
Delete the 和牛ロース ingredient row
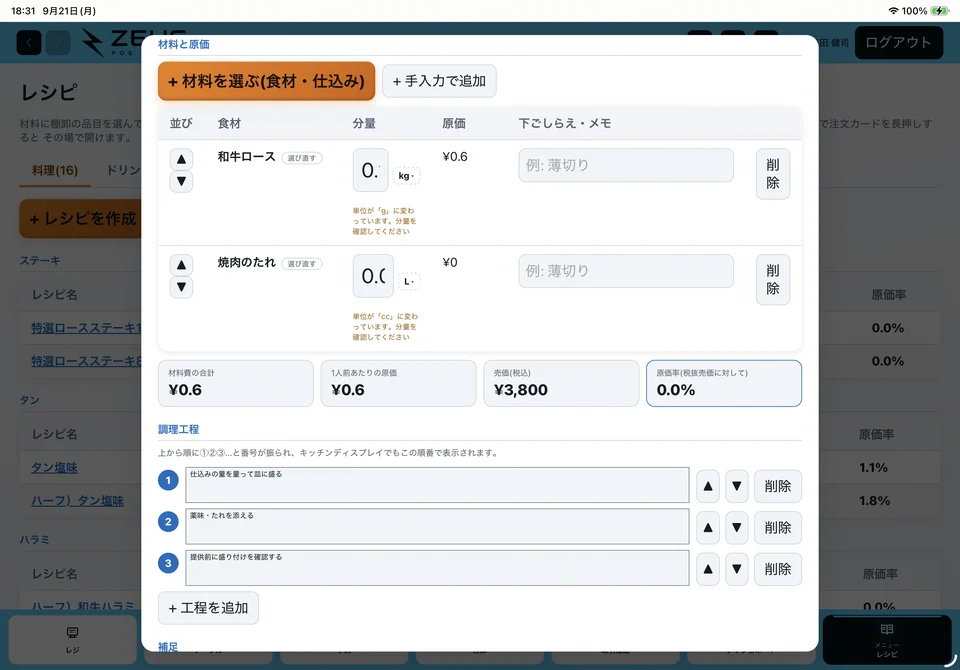(x=773, y=174)
